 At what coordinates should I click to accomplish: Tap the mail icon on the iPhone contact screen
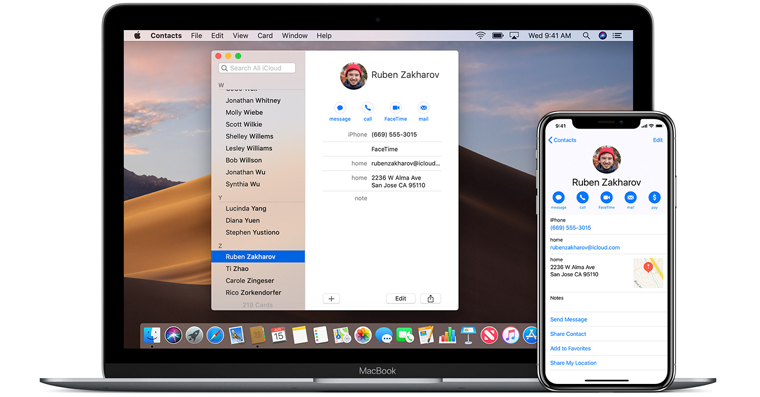[630, 197]
